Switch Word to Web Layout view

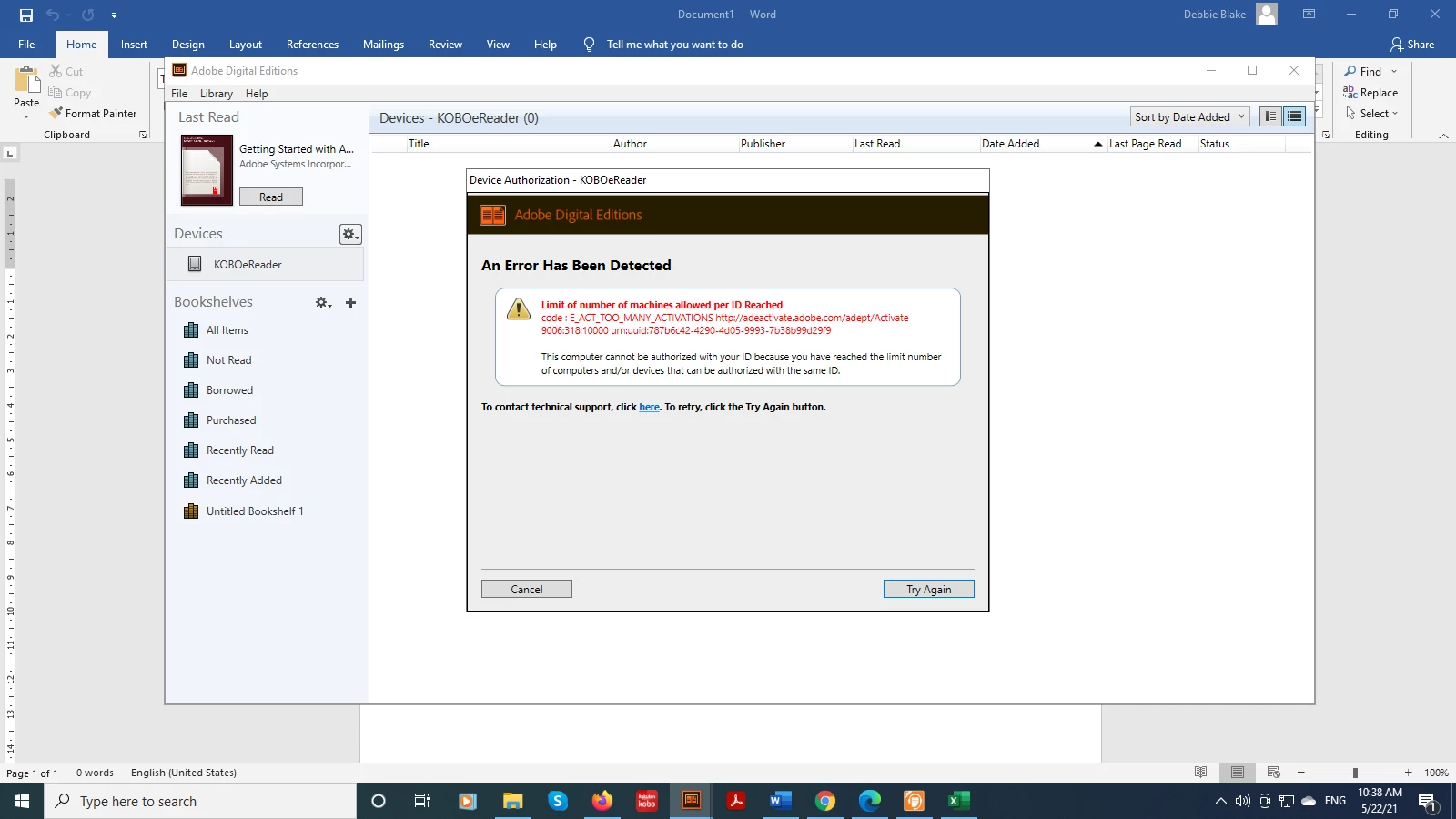1273,773
